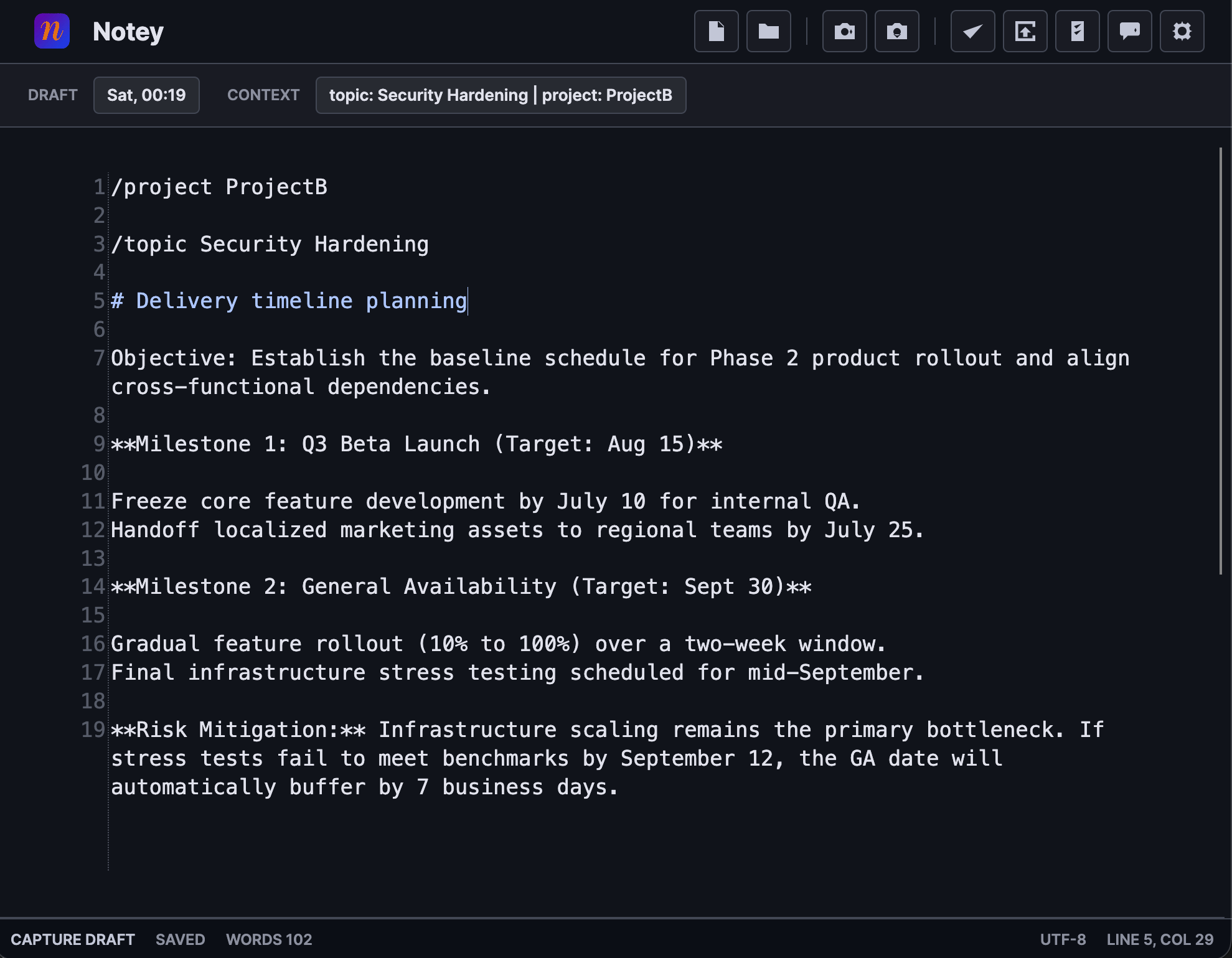Open settings with the gear icon
Image resolution: width=1232 pixels, height=958 pixels.
point(1182,31)
